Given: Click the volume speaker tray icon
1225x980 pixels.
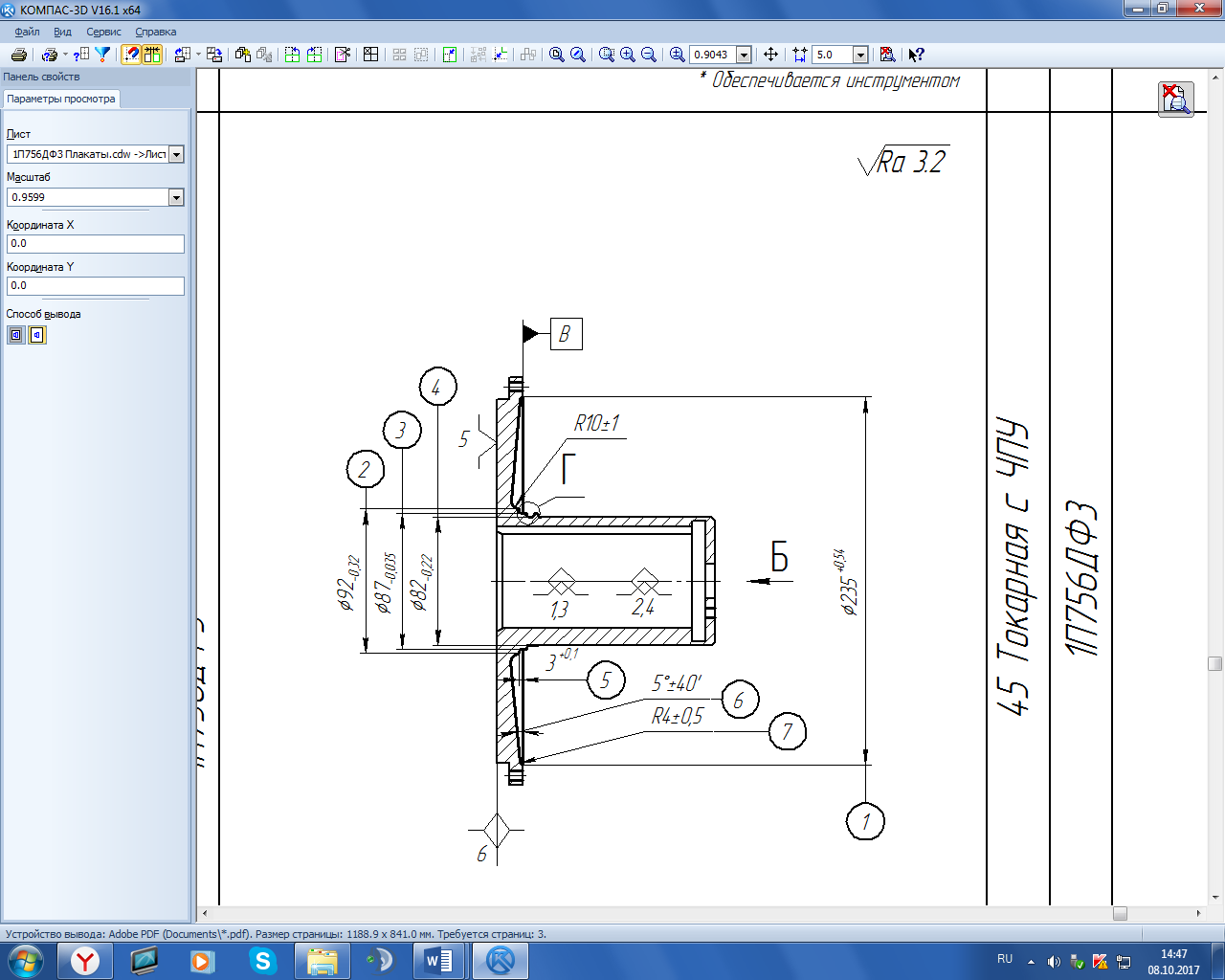Looking at the screenshot, I should tap(1054, 961).
